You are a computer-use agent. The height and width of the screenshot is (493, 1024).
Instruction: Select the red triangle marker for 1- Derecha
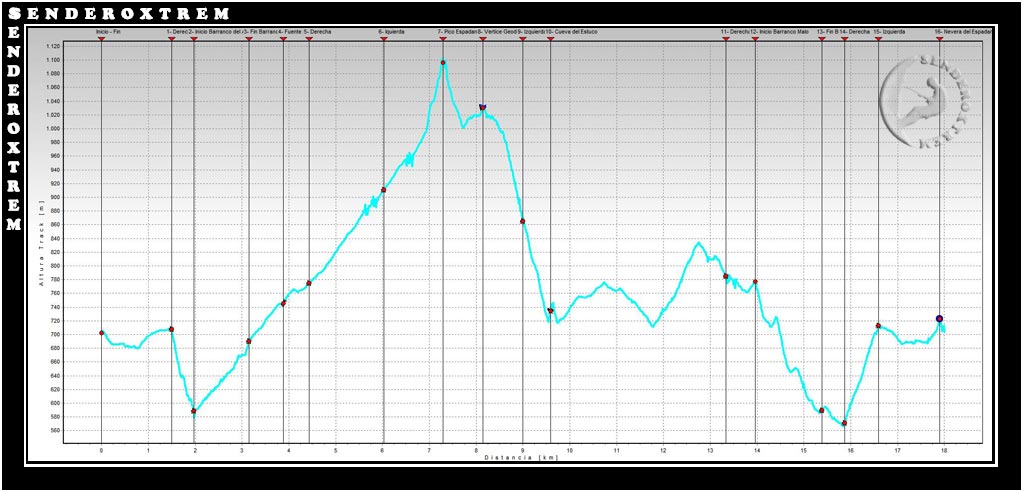(172, 39)
